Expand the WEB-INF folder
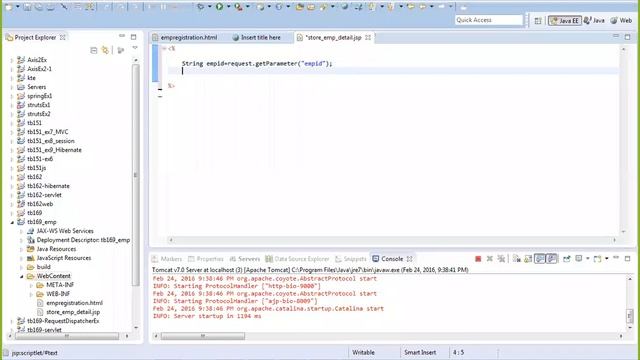Screen dimensions: 640x360 31,294
